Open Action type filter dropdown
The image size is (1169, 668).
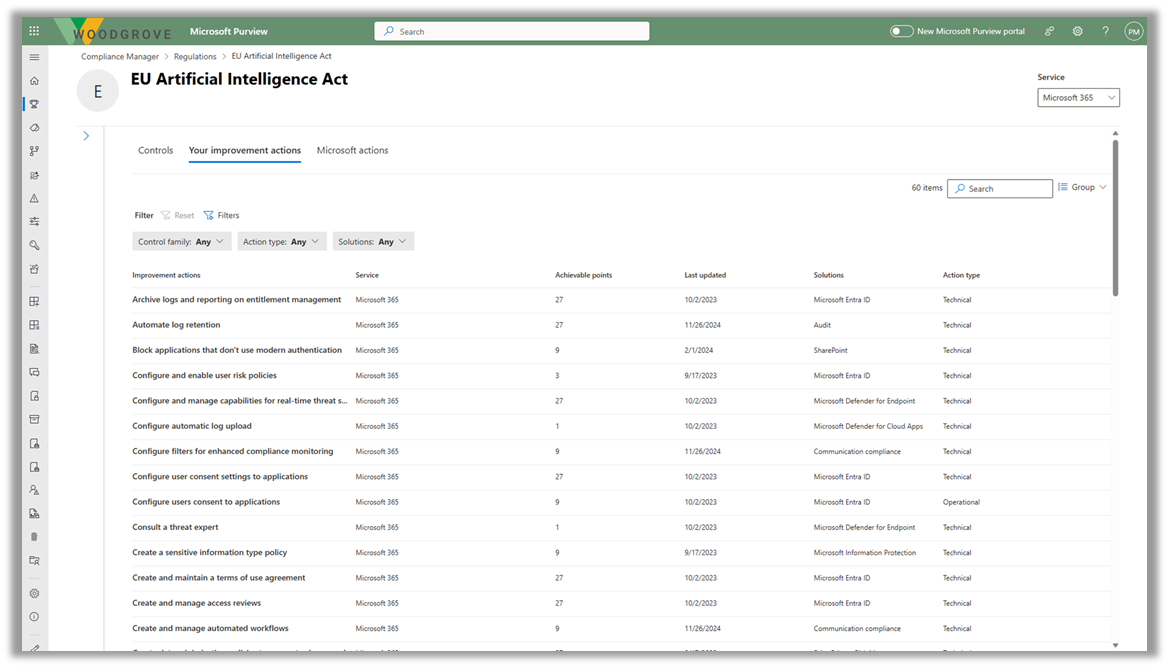[282, 242]
